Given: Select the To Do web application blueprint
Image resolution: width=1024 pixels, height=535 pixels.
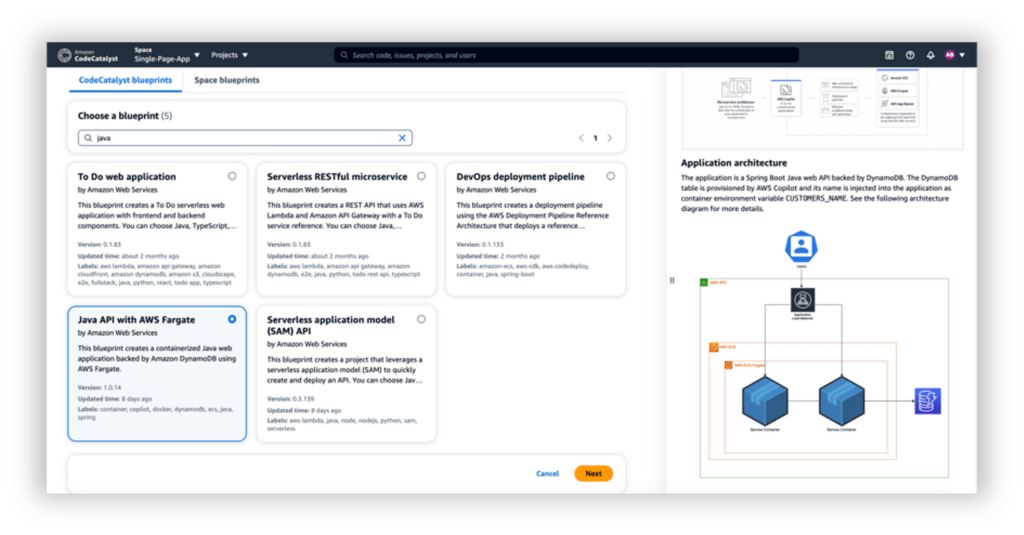Looking at the screenshot, I should 232,176.
